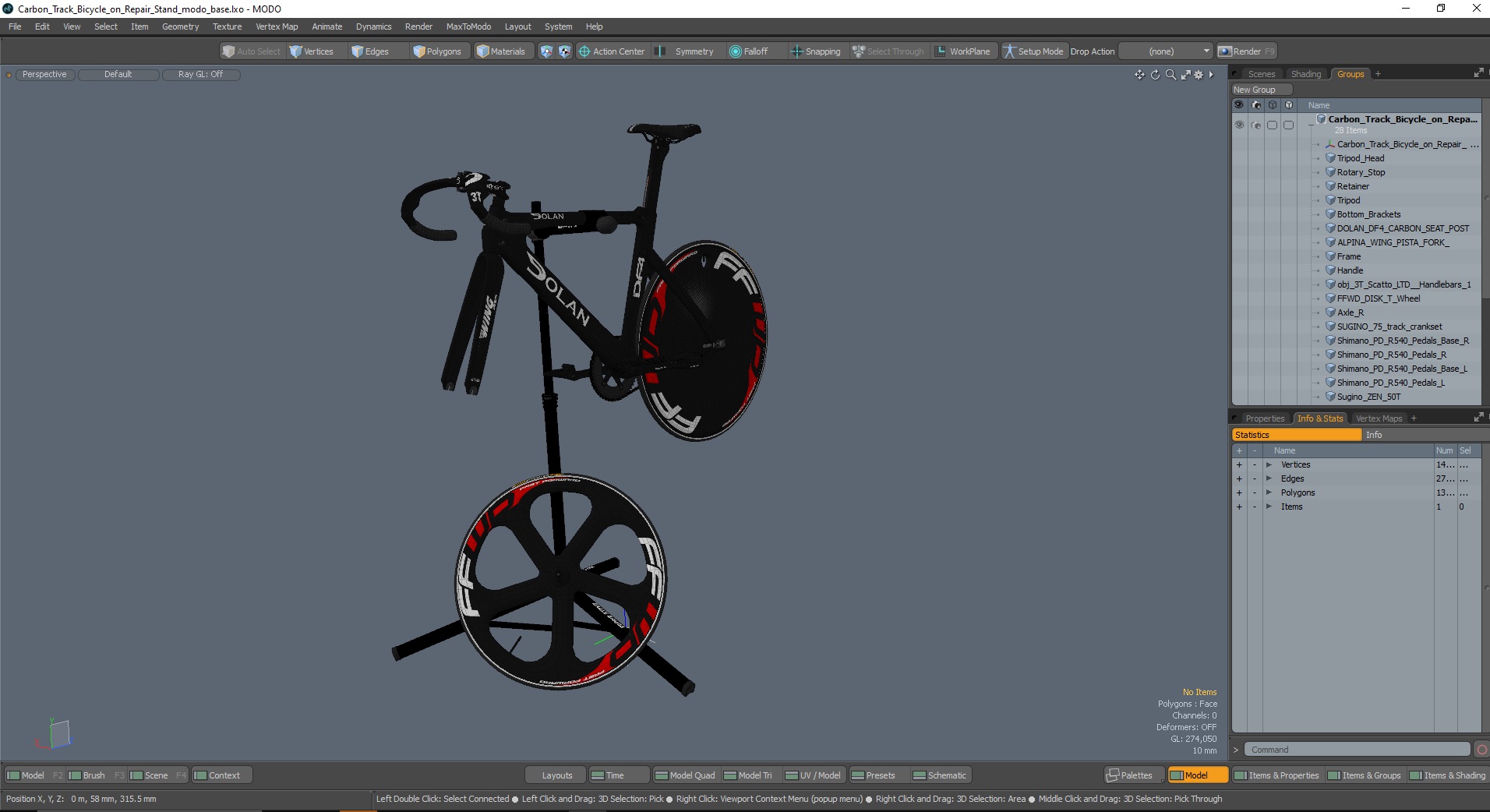Expand the Info & Stats panel maximize icon

pos(1478,418)
